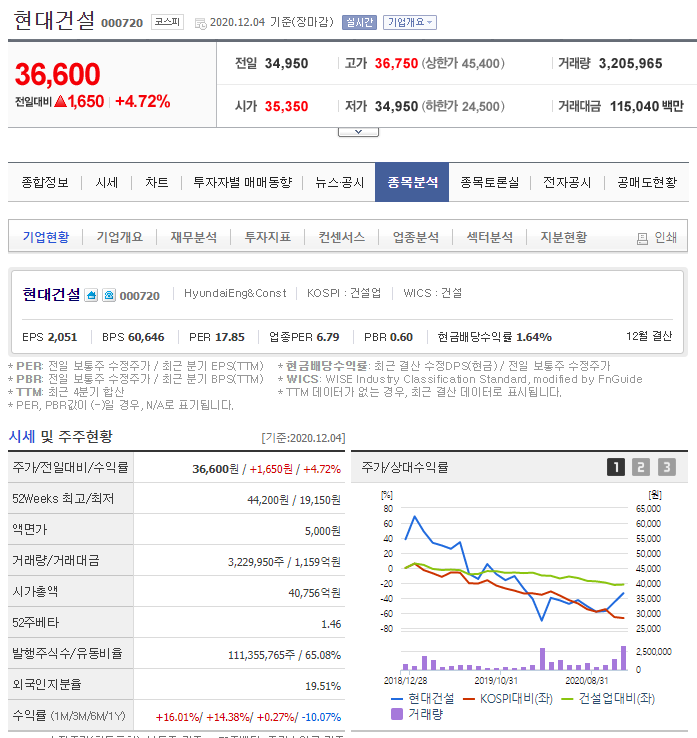Click the PBR value 0.60
This screenshot has width=697, height=738.
point(401,337)
